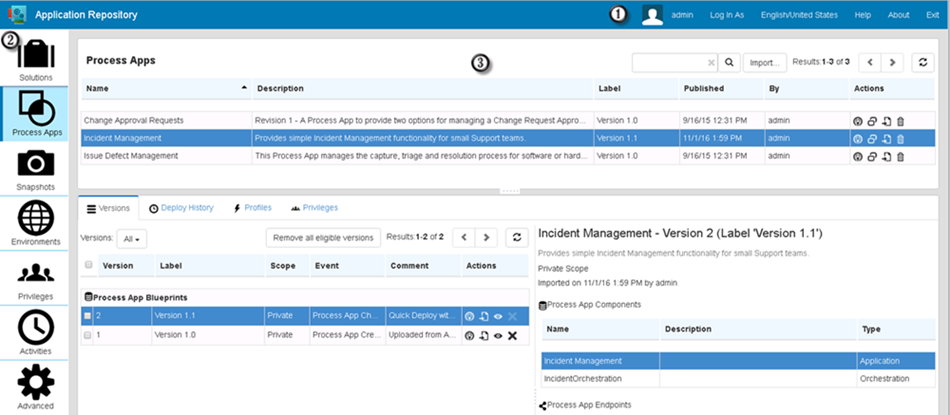
Task: View Version 1.0 with eye icon
Action: click(x=498, y=335)
